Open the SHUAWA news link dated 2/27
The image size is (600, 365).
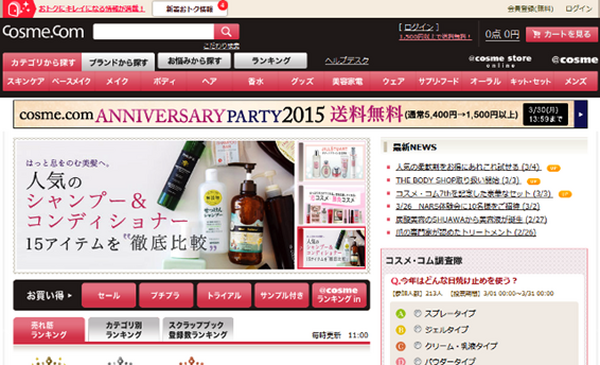471,220
